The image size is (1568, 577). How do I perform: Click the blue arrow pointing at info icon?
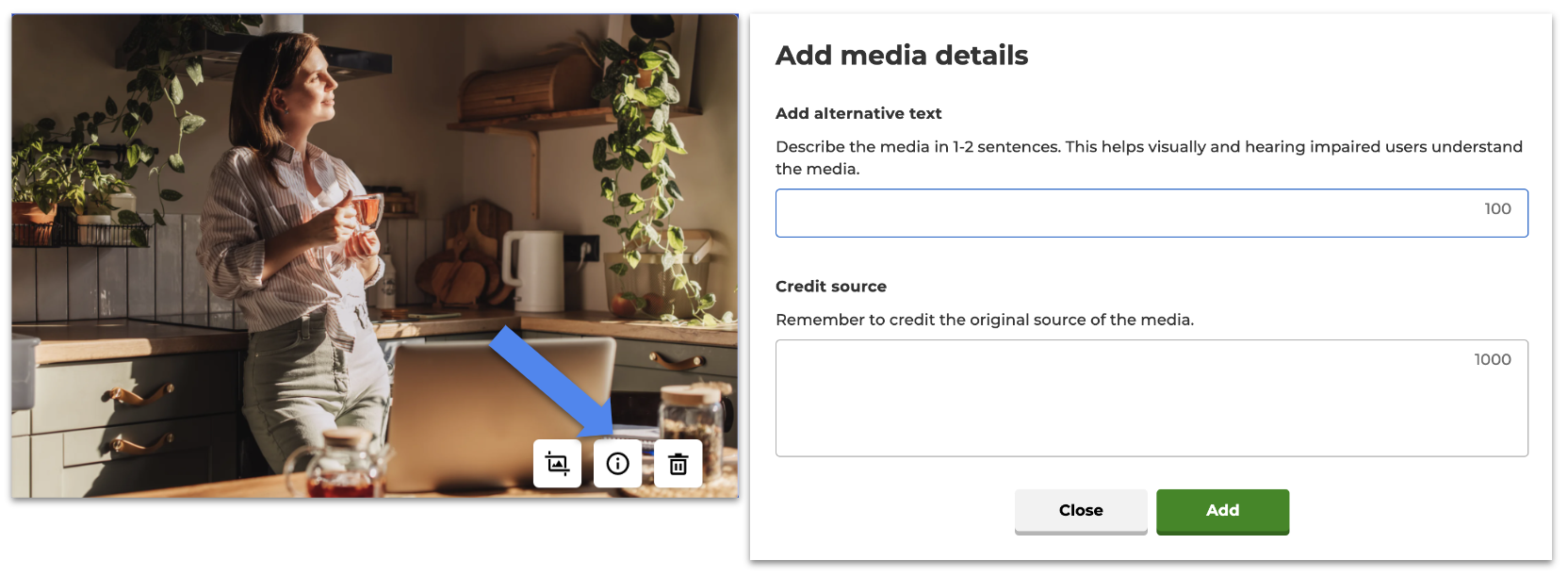(x=551, y=379)
